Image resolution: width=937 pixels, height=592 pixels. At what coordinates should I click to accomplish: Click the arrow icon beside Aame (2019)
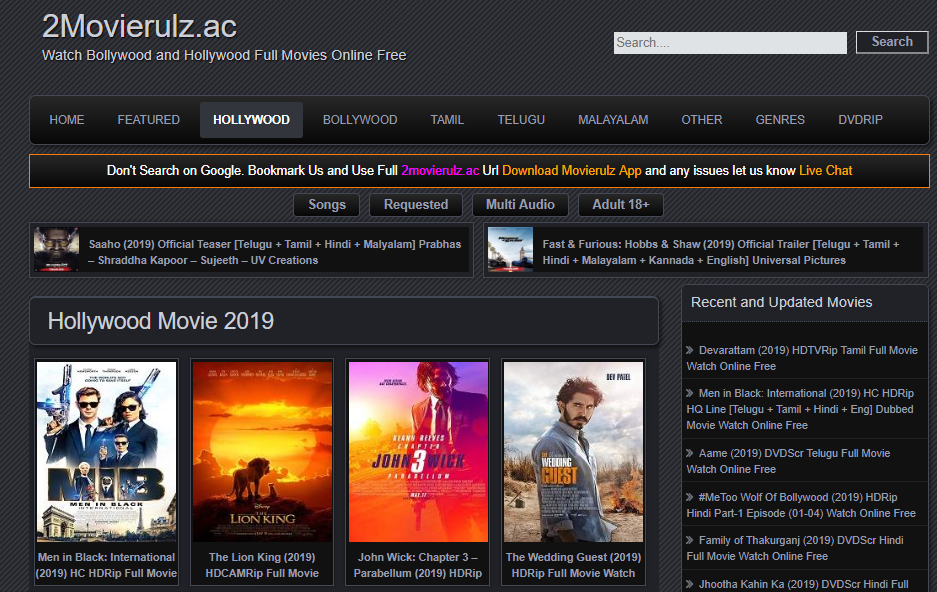[690, 453]
